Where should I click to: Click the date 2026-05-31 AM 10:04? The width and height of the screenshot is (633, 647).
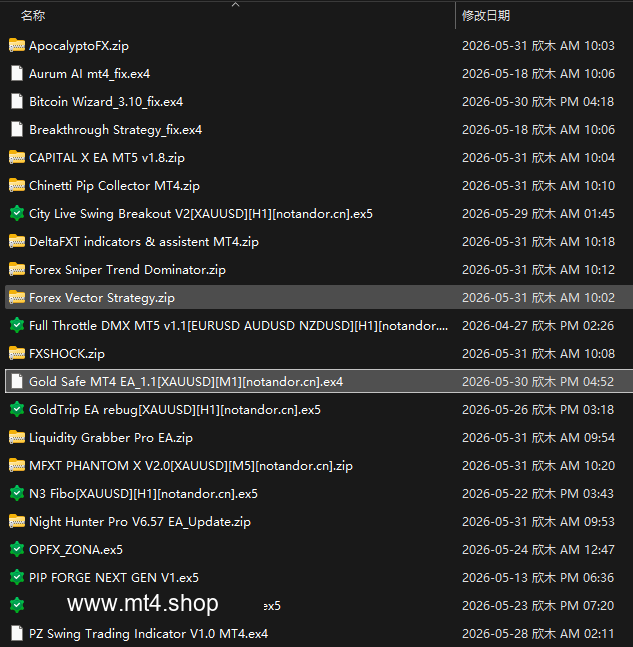(538, 158)
